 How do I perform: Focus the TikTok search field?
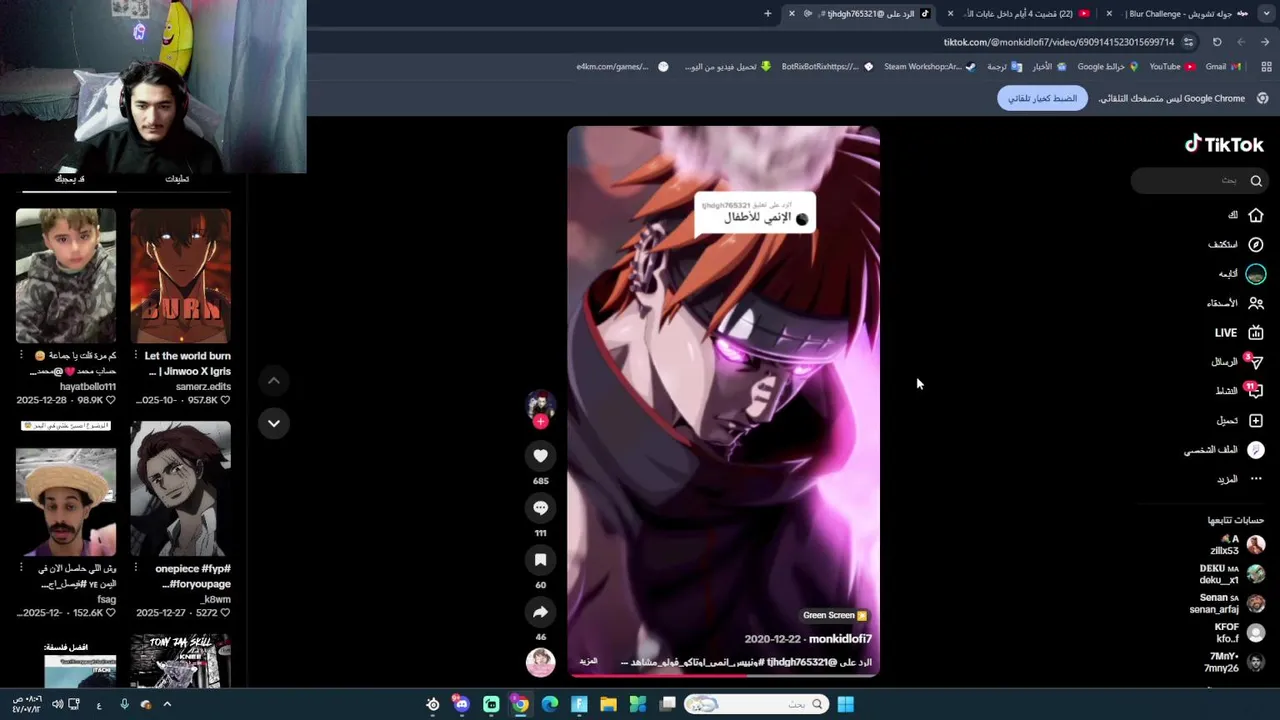coord(1200,180)
